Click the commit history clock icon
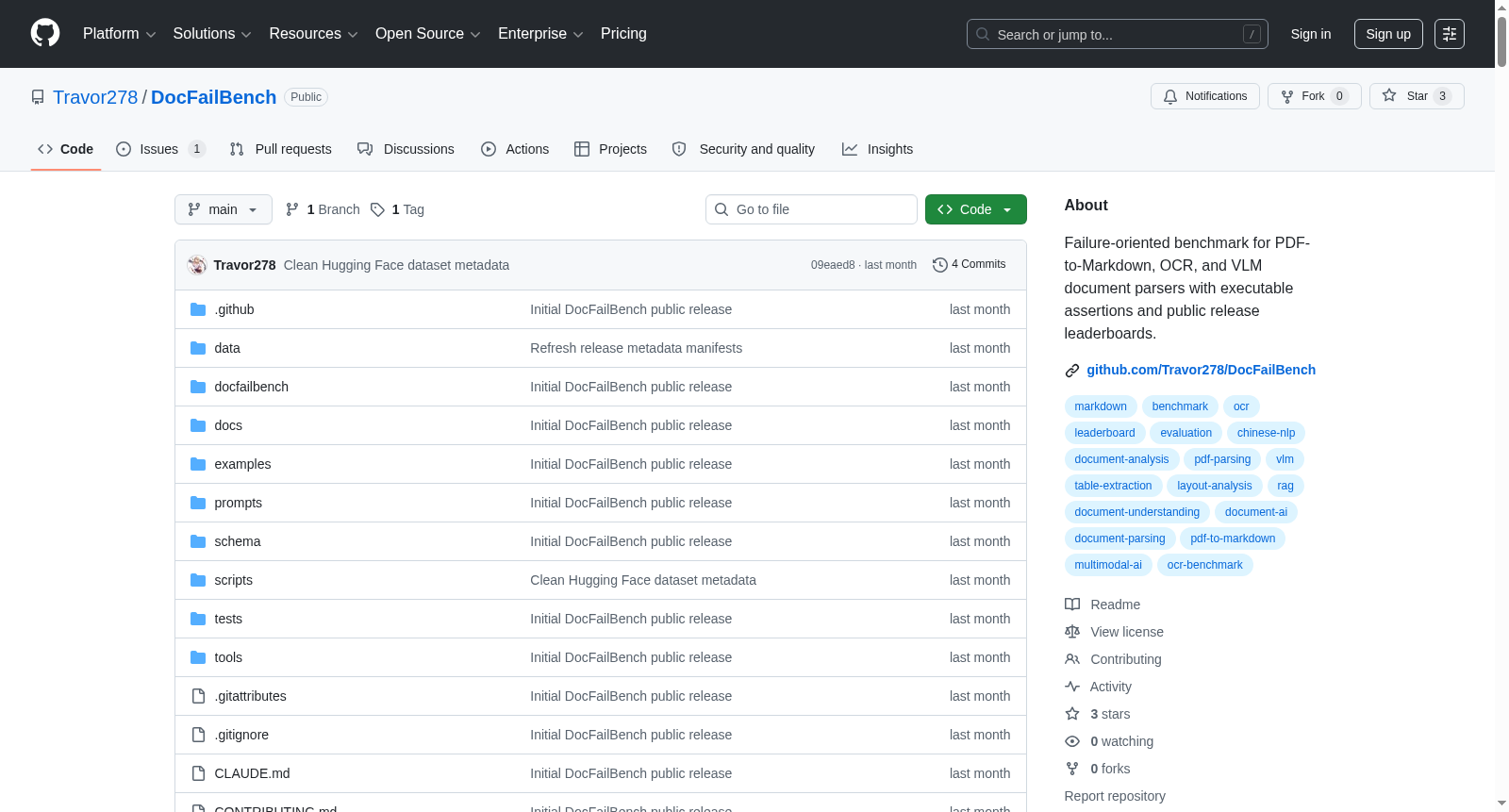Viewport: 1509px width, 812px height. pyautogui.click(x=939, y=265)
